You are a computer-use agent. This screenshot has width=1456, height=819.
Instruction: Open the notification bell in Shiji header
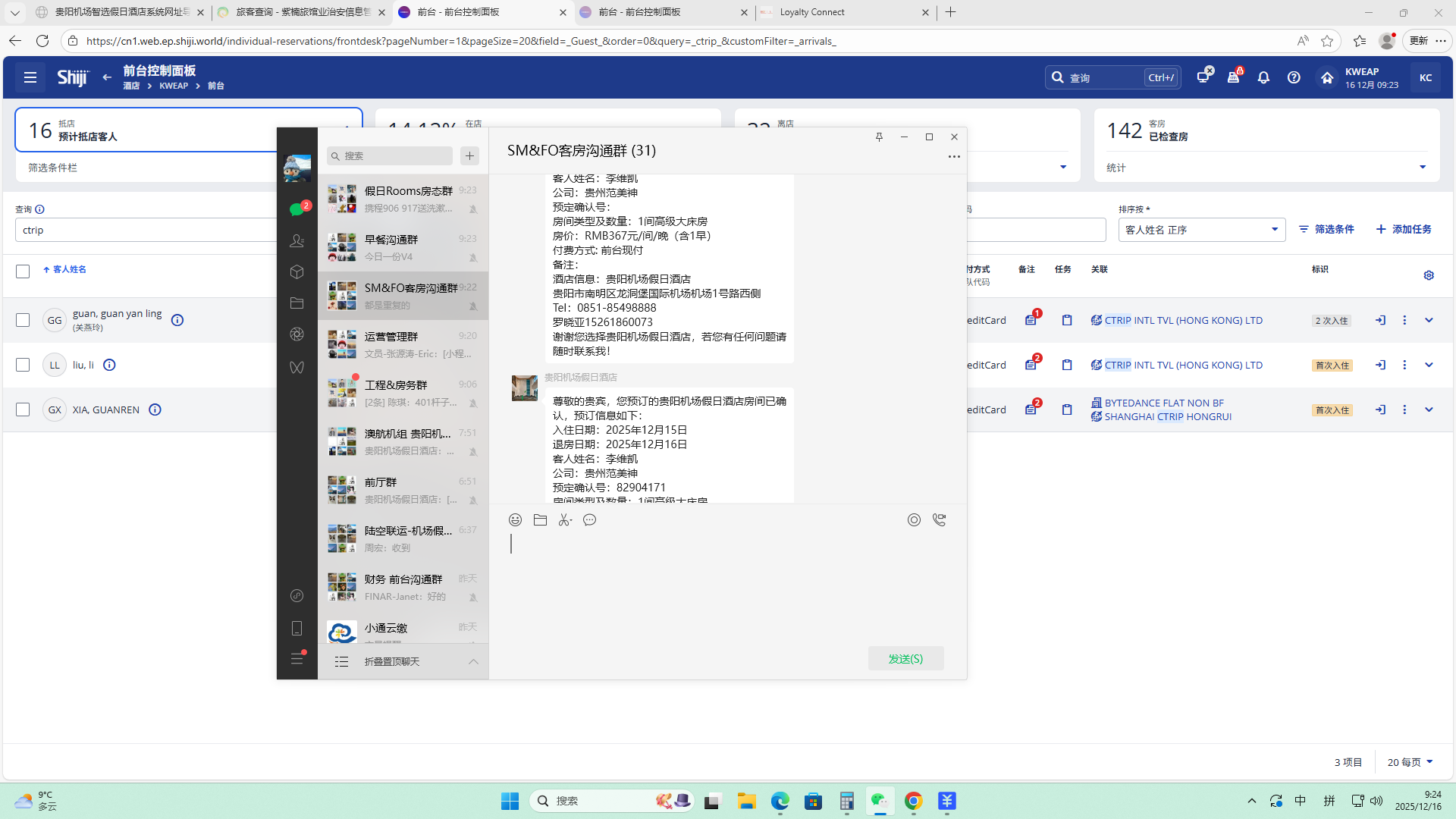tap(1263, 77)
